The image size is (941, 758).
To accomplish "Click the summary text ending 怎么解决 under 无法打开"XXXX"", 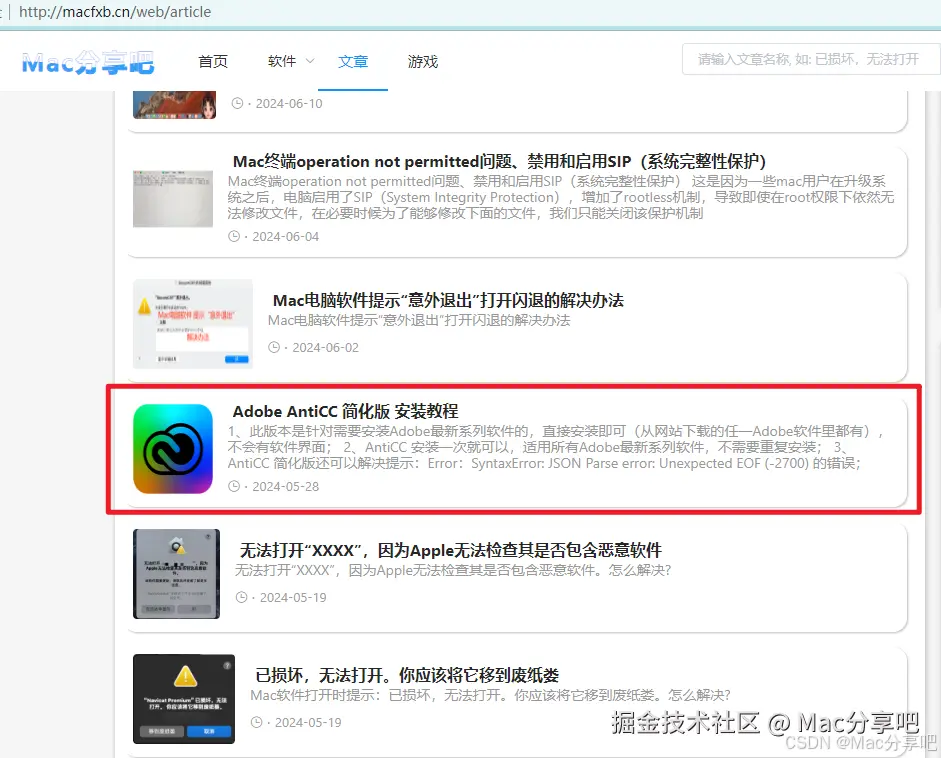I will (452, 570).
